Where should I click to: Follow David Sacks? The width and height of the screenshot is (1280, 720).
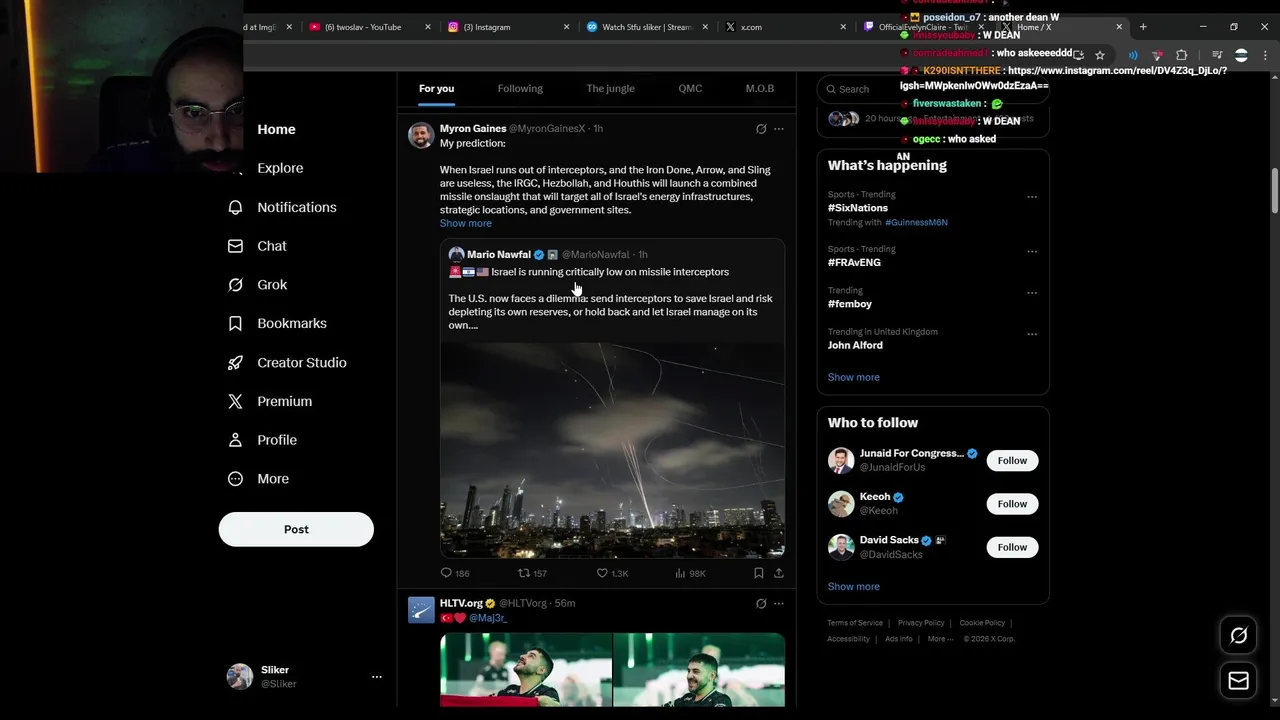click(x=1012, y=547)
